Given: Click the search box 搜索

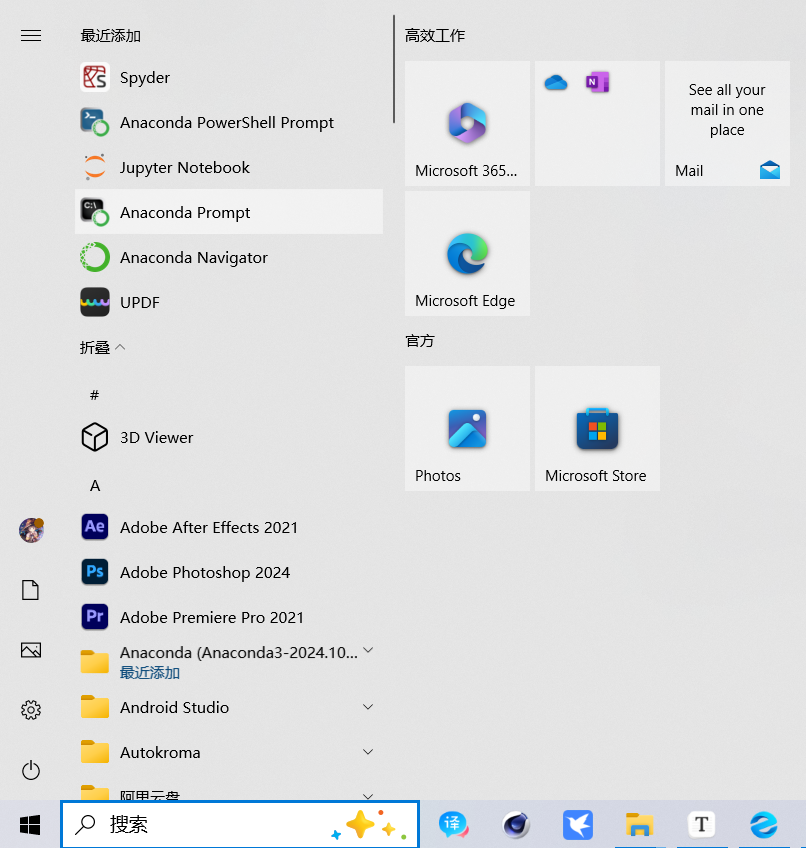Looking at the screenshot, I should coord(240,825).
